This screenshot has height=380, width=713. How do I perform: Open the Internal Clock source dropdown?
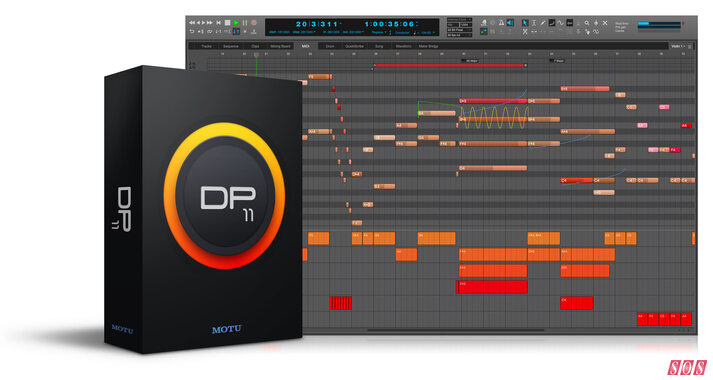coord(459,20)
